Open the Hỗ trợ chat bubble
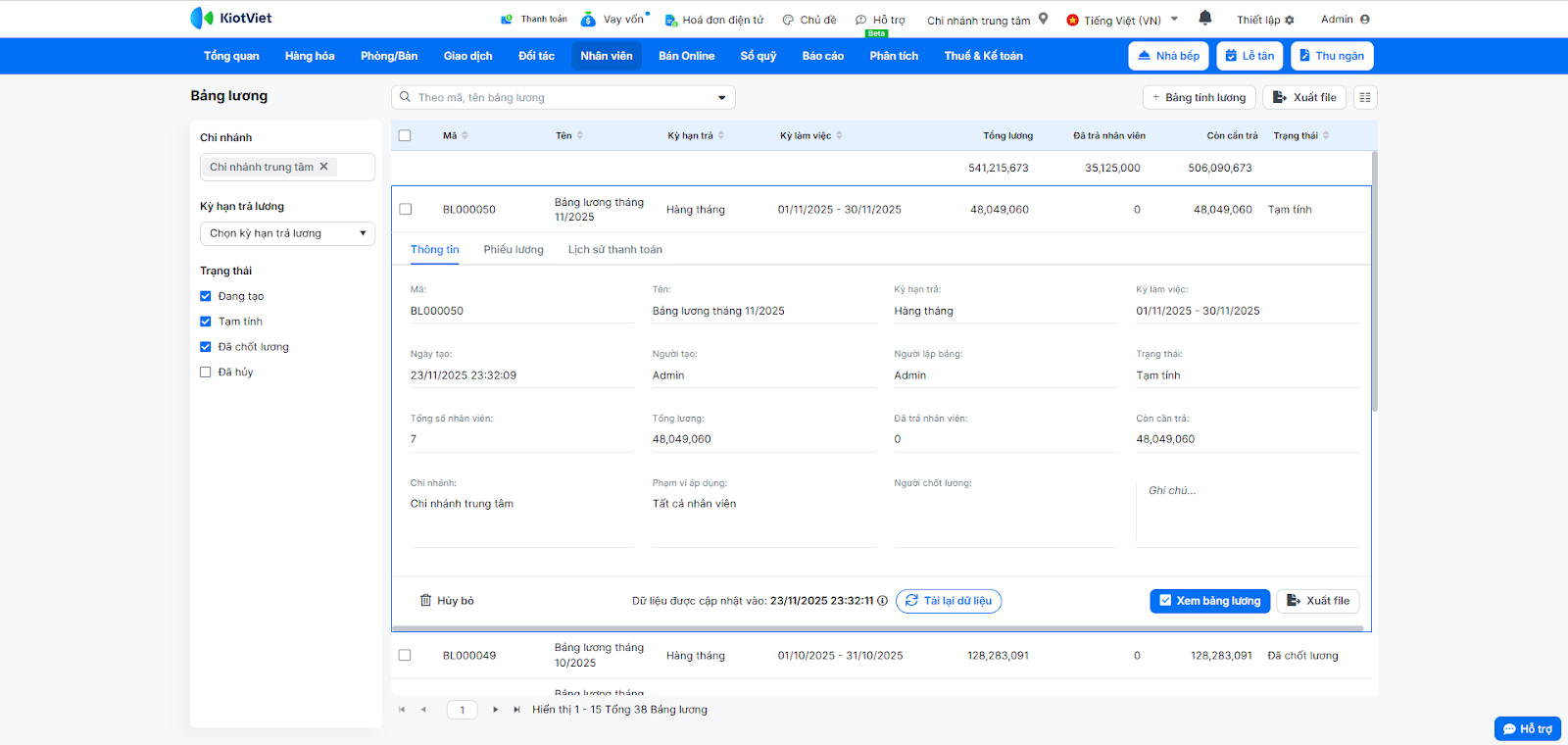1568x745 pixels. tap(1527, 728)
